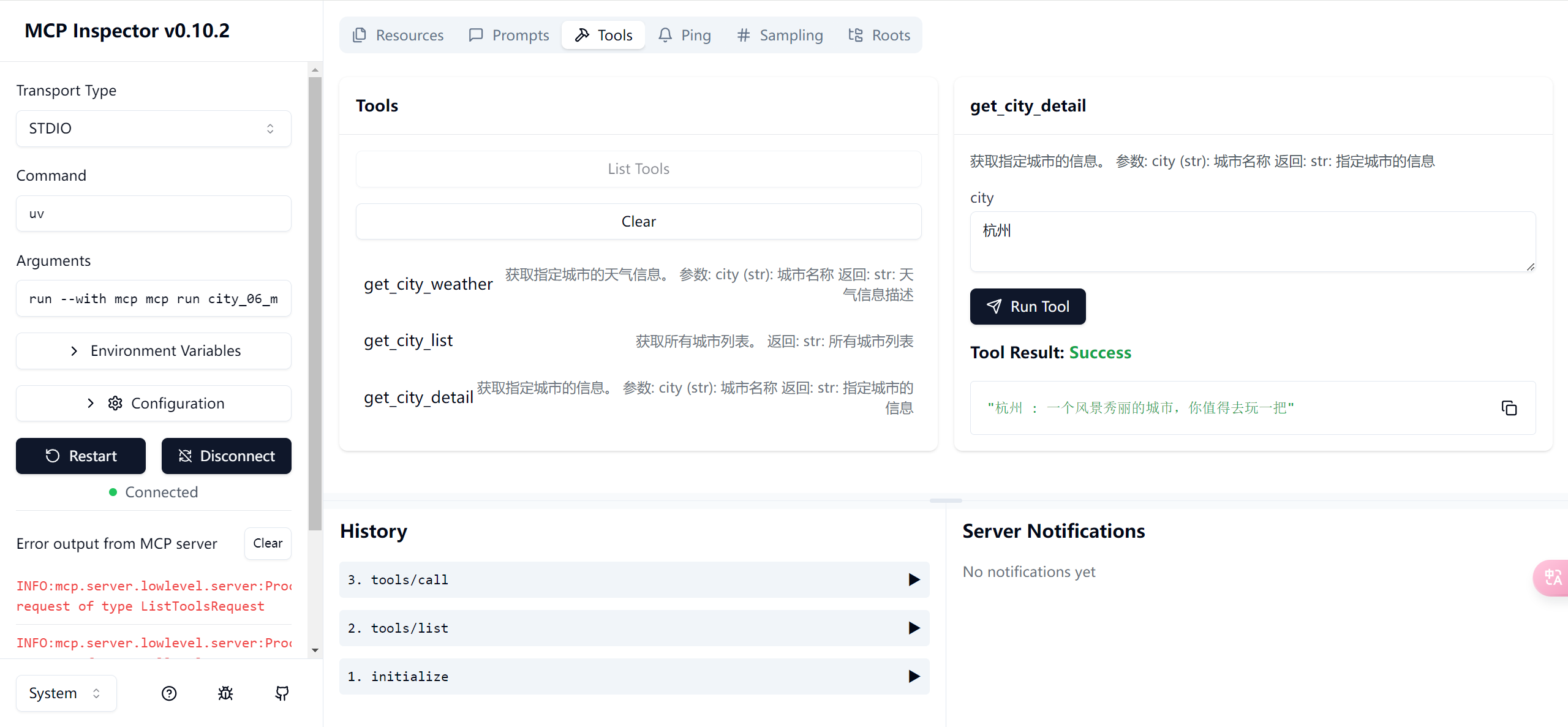Open the Transport Type STDIO dropdown
The image size is (1568, 727).
[x=153, y=128]
